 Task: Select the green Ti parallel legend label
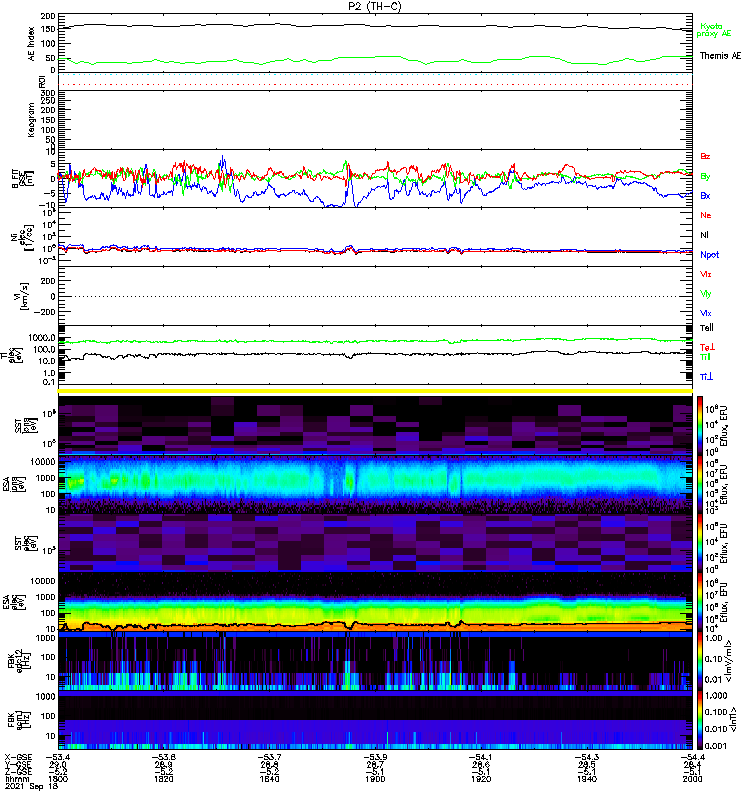click(705, 357)
